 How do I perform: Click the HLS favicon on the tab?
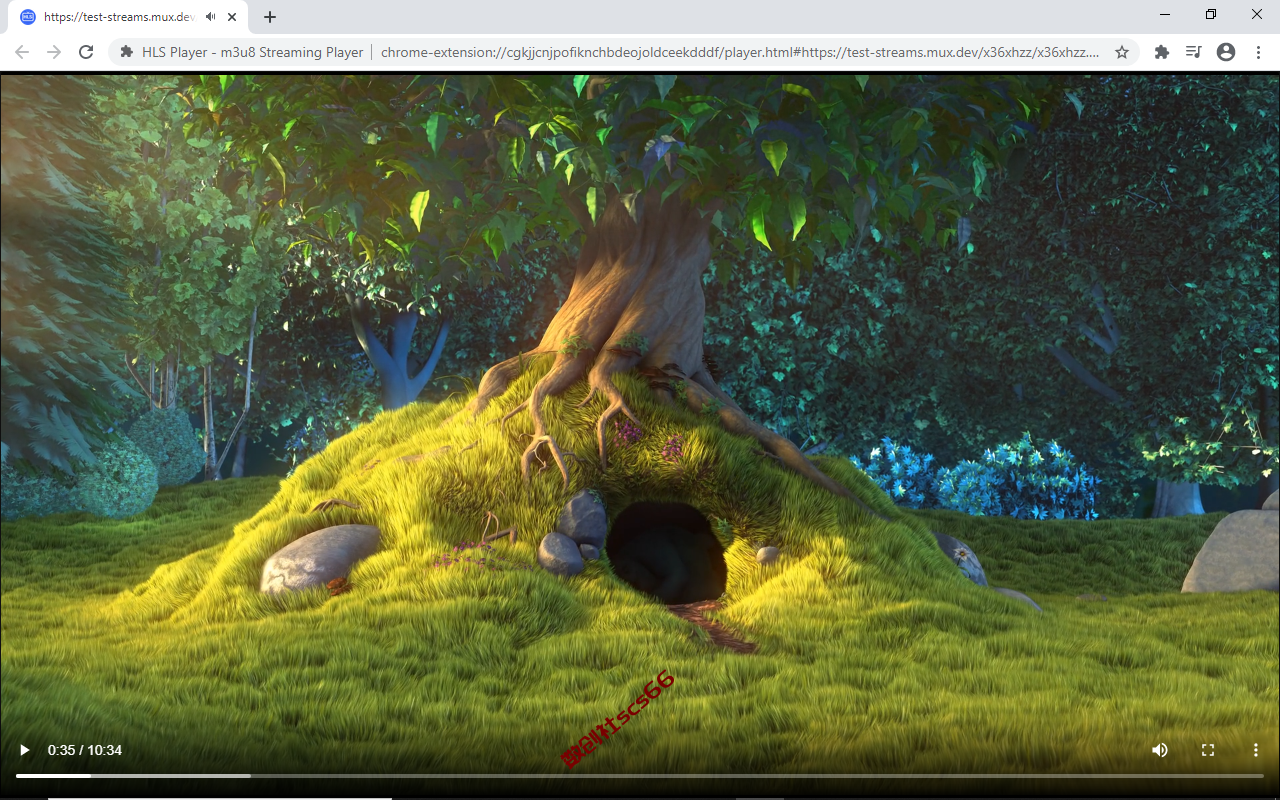point(28,17)
